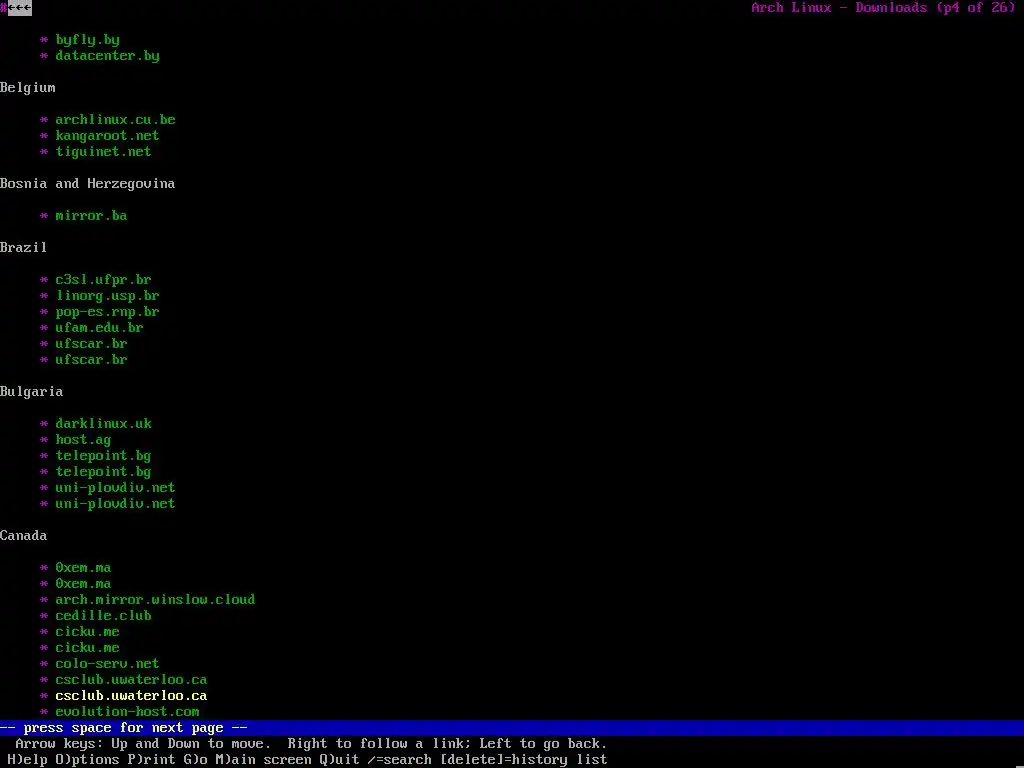Follow the host.ag mirror link
1024x768 pixels.
tap(83, 440)
